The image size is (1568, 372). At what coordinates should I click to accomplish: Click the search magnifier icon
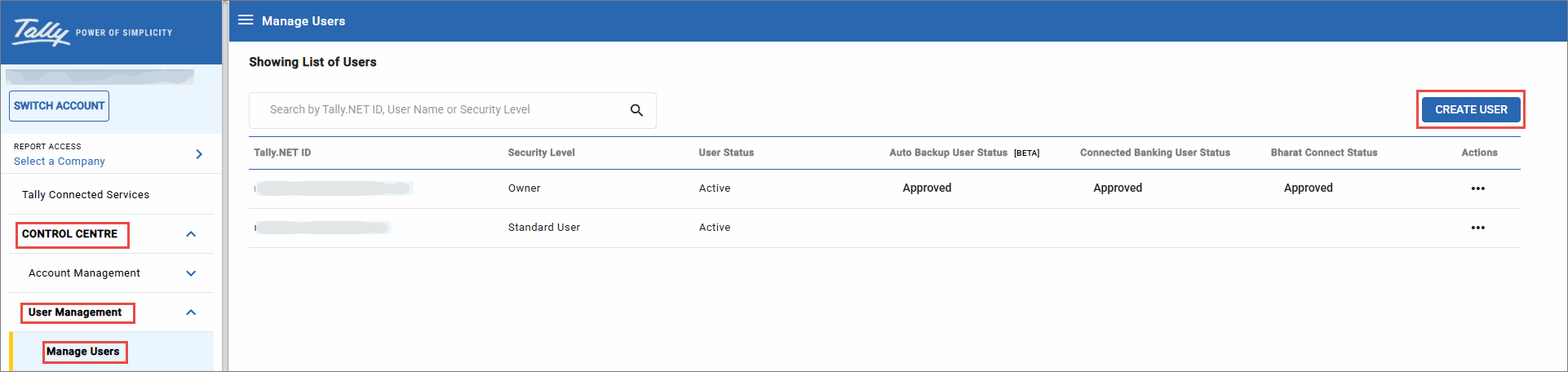[x=636, y=110]
